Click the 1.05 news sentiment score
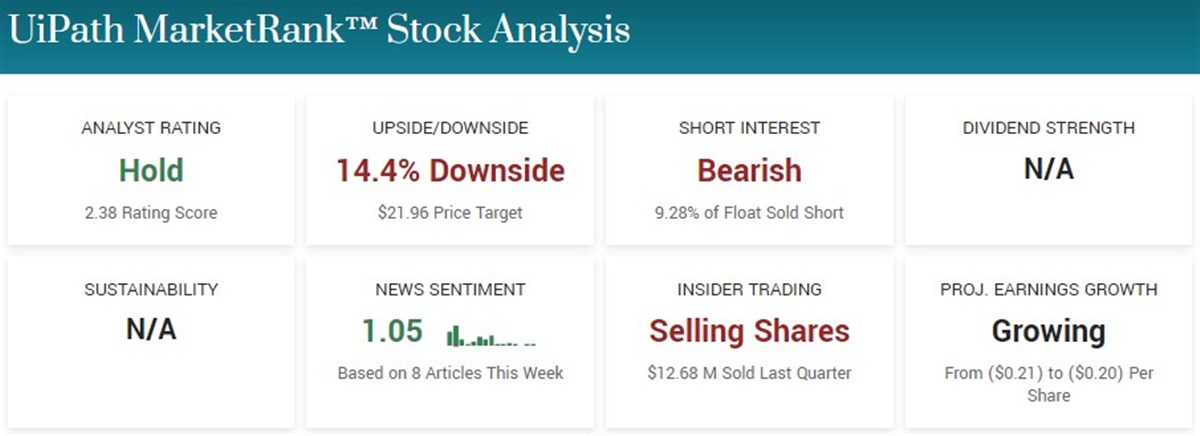1200x436 pixels. (392, 331)
